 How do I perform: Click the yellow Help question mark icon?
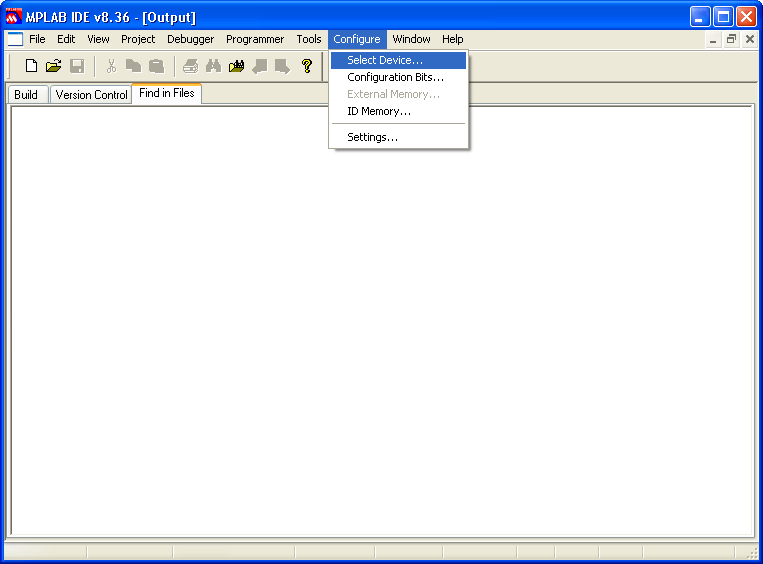click(x=307, y=66)
